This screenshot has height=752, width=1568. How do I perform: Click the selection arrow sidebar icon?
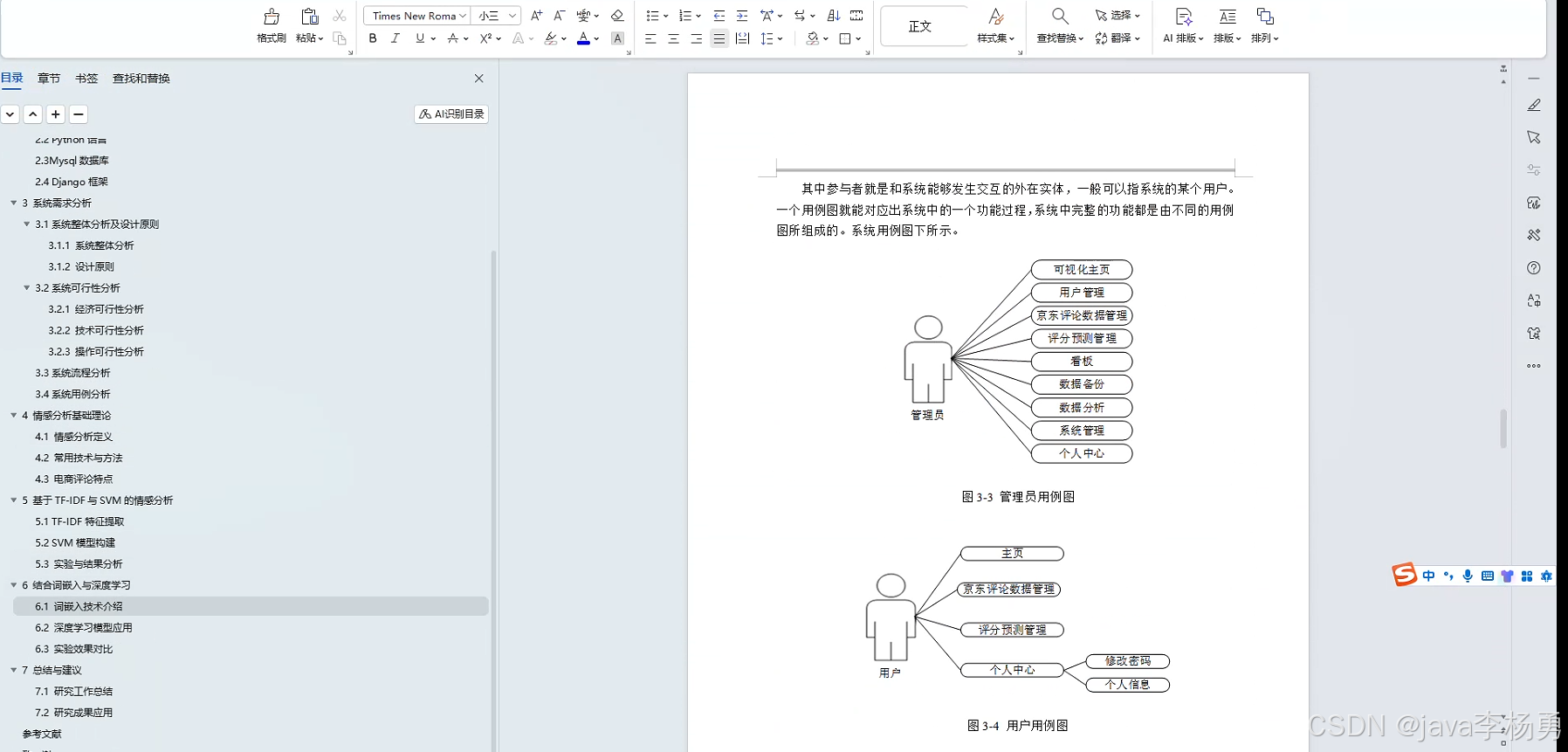[x=1534, y=137]
